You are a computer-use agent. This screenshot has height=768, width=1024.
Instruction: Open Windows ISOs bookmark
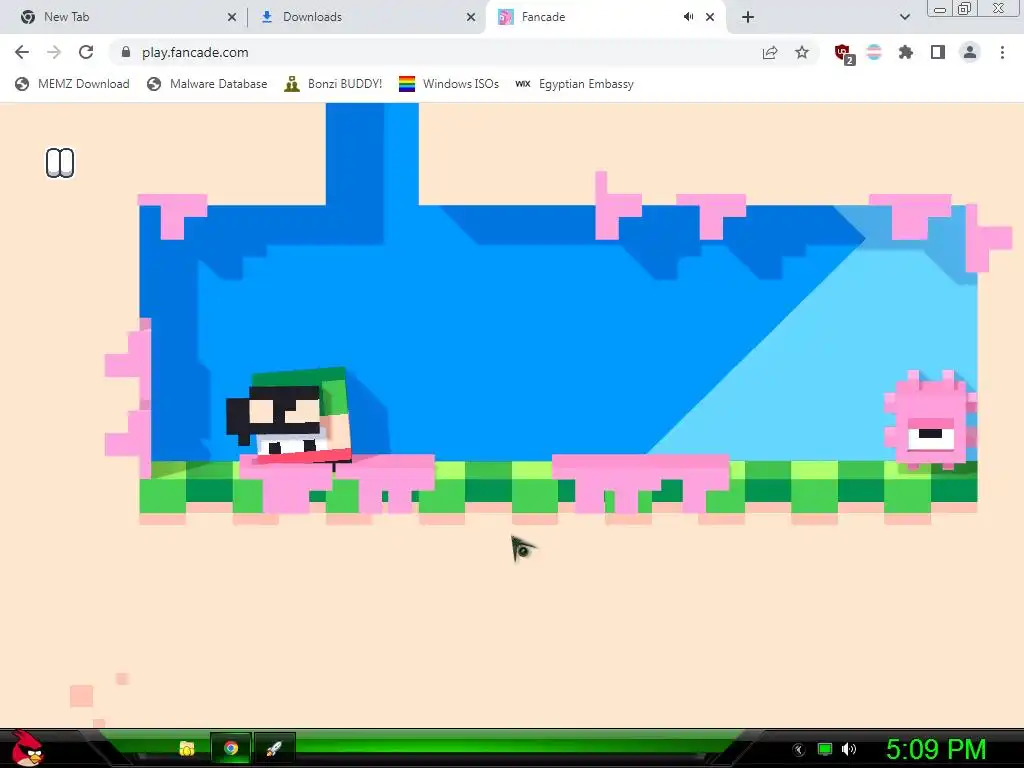point(449,84)
